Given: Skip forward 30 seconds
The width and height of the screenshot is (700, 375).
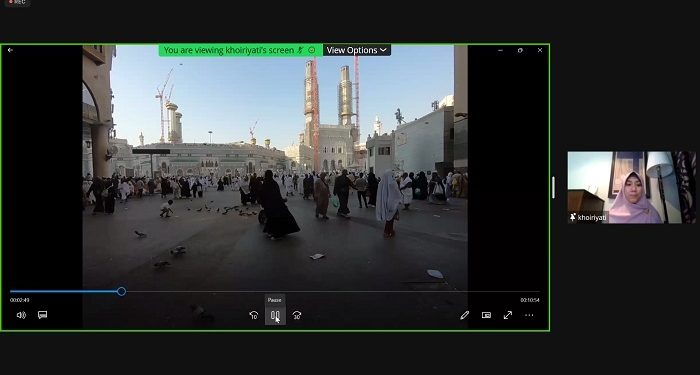Looking at the screenshot, I should pyautogui.click(x=297, y=315).
